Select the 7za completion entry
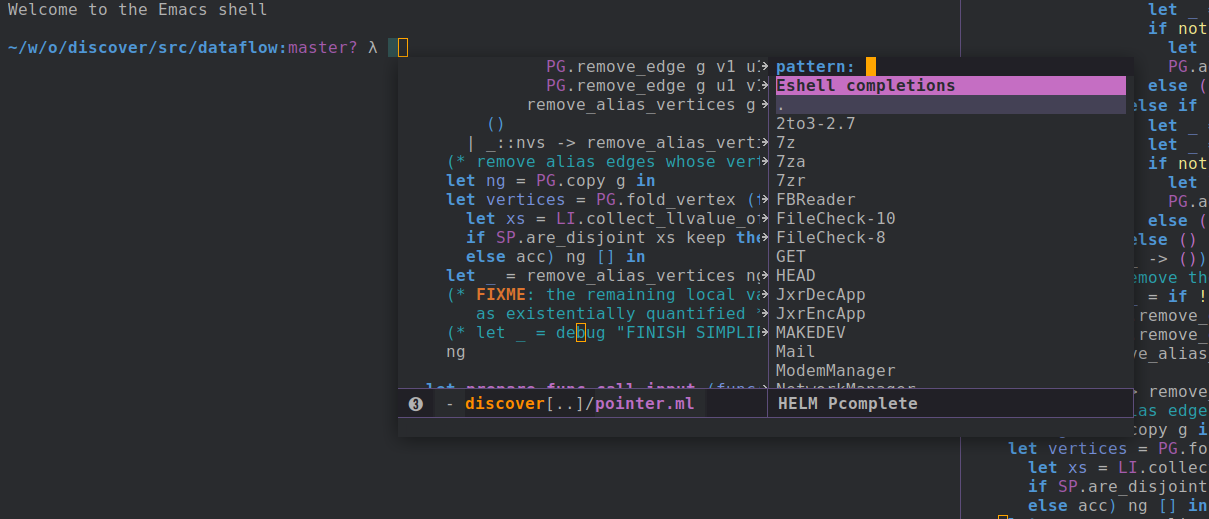1209x519 pixels. point(791,162)
